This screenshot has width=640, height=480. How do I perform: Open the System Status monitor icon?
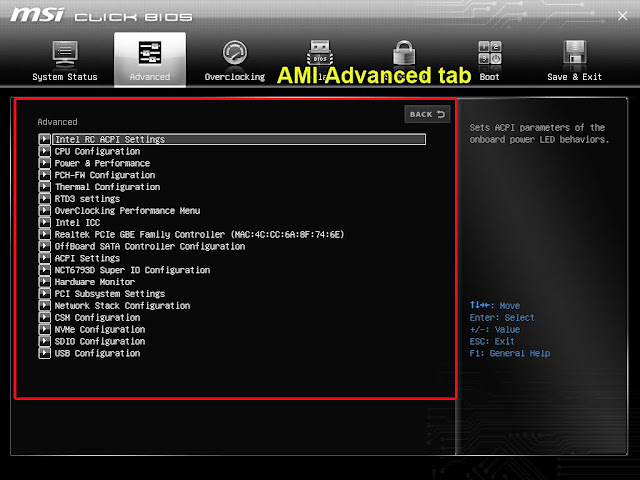point(65,54)
